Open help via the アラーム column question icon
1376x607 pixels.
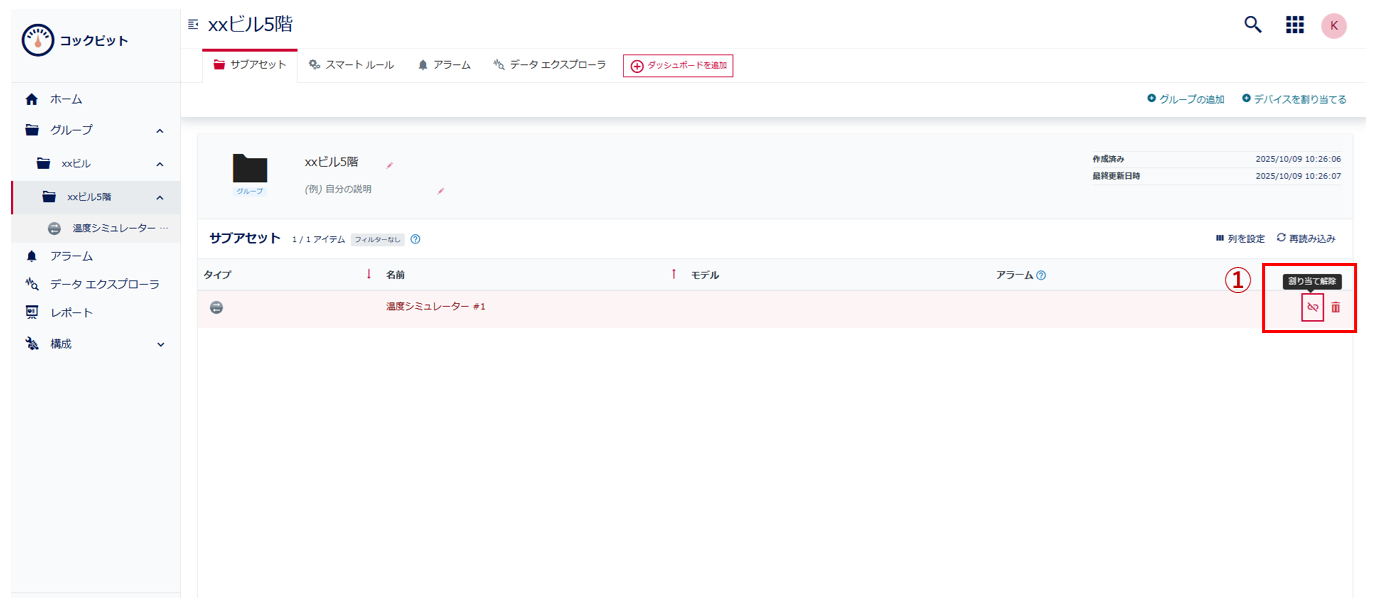pos(1042,275)
